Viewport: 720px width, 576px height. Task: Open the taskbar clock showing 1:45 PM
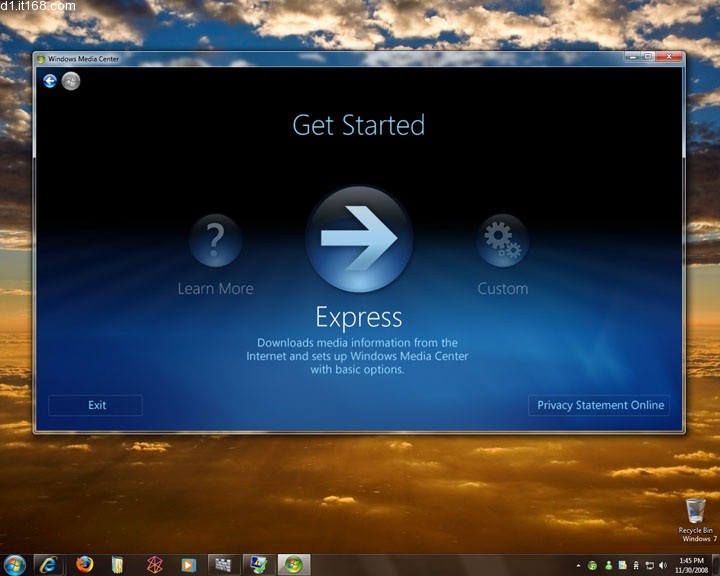691,565
